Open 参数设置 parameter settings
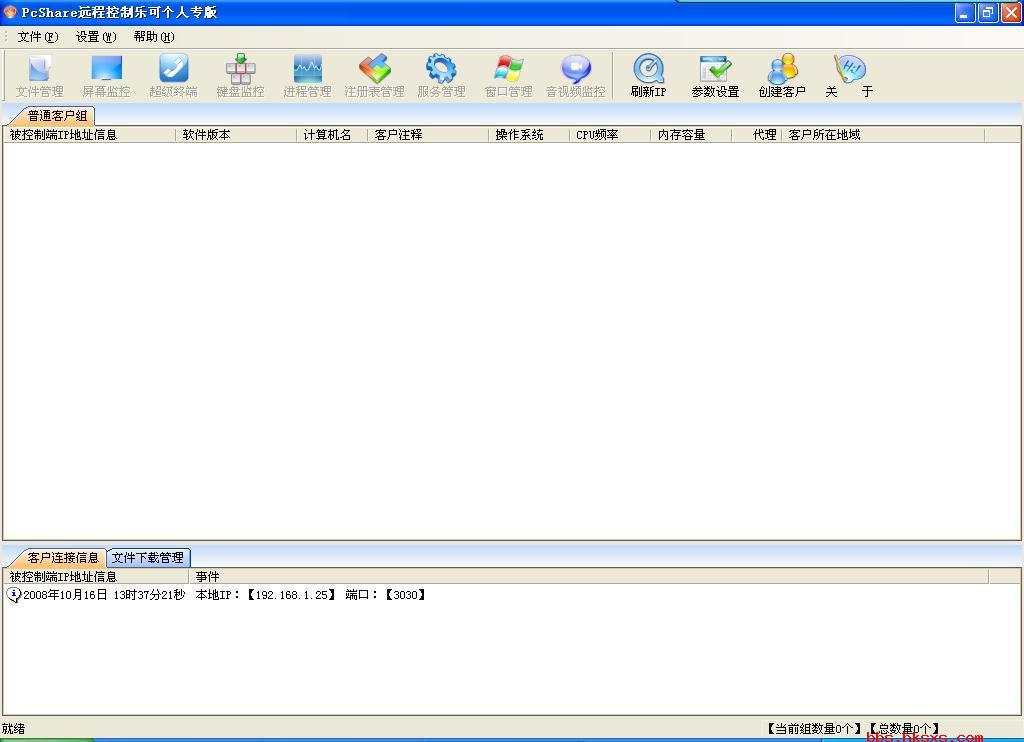This screenshot has height=742, width=1024. tap(715, 75)
